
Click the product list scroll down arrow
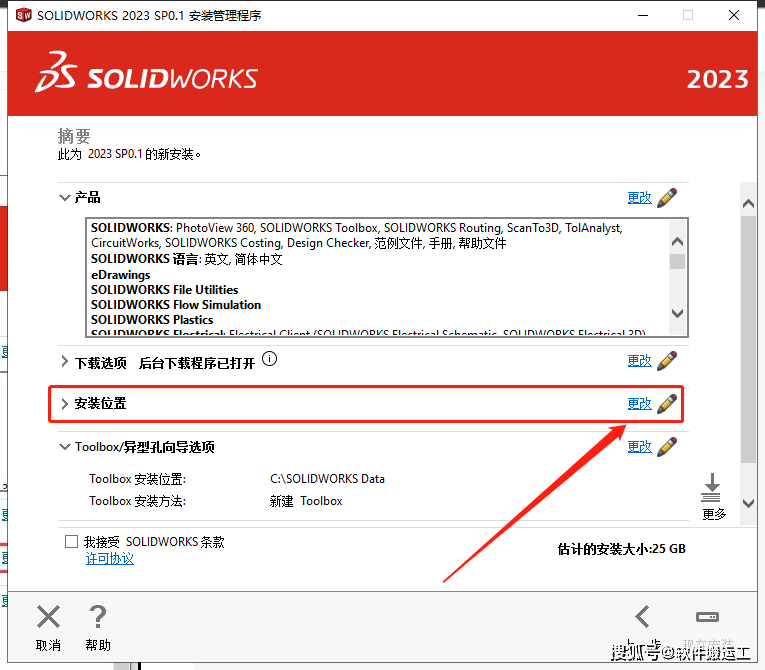[x=677, y=313]
